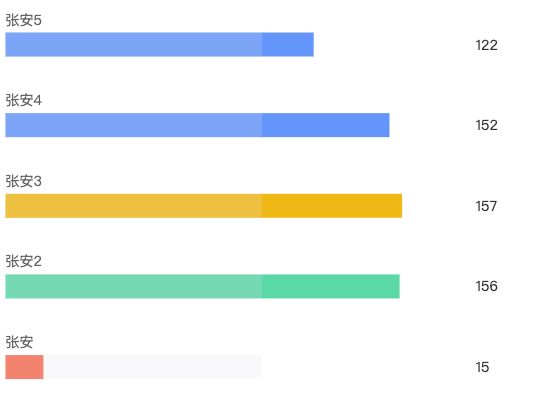Select the short red 张安 bar
Screen dimensions: 550x420
pos(24,367)
